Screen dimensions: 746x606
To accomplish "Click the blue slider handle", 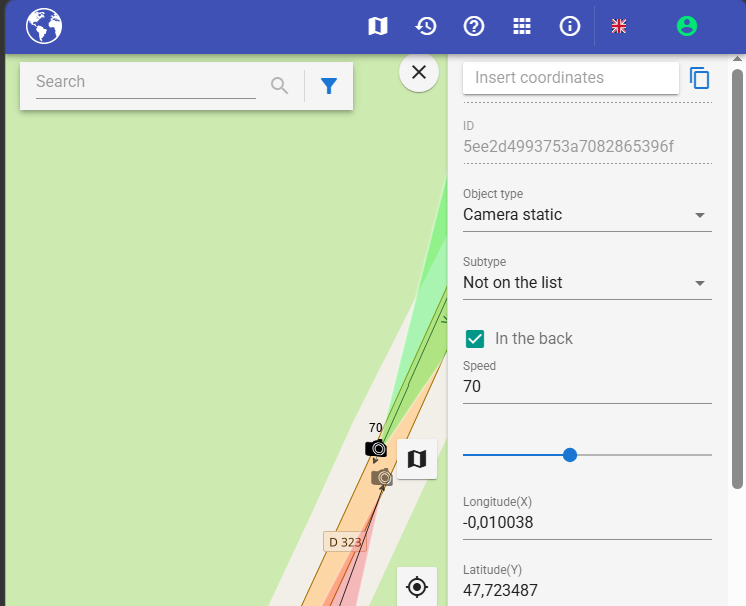I will pyautogui.click(x=569, y=455).
